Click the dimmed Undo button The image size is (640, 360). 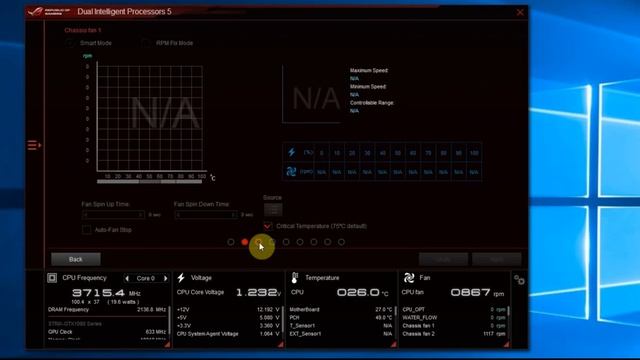tap(443, 259)
